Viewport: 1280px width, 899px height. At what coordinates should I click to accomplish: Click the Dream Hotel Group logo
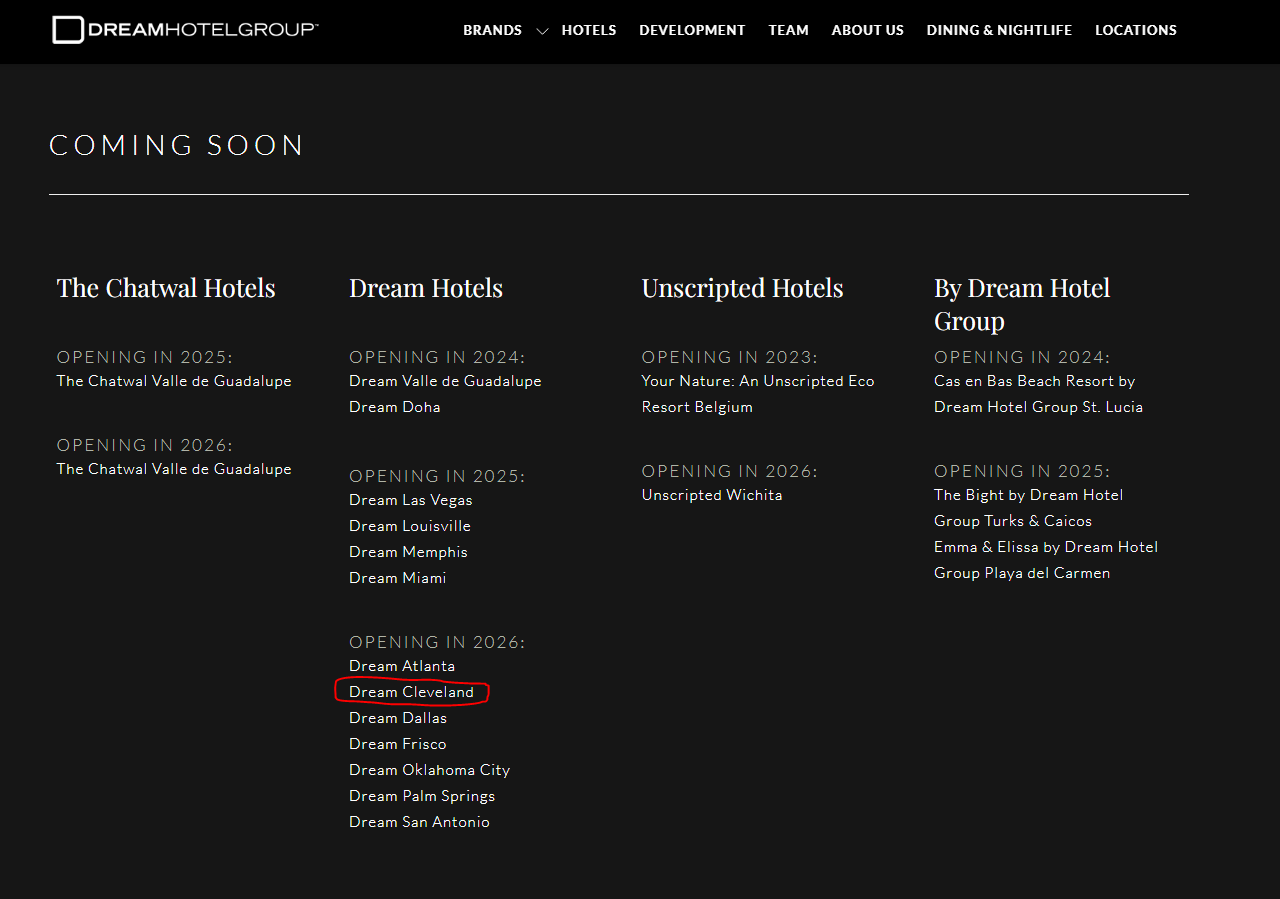click(x=185, y=30)
